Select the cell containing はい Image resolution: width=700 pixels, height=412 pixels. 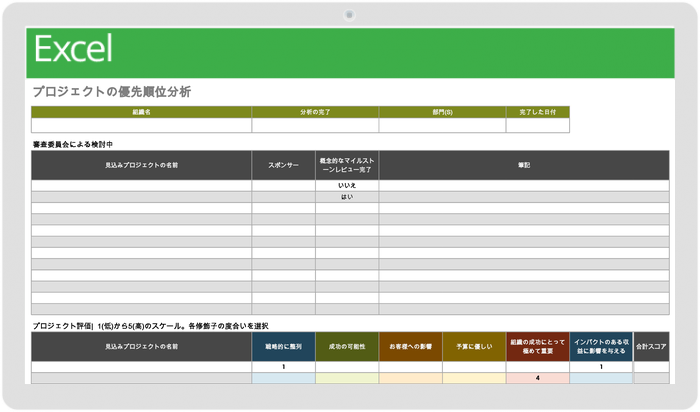pos(347,197)
